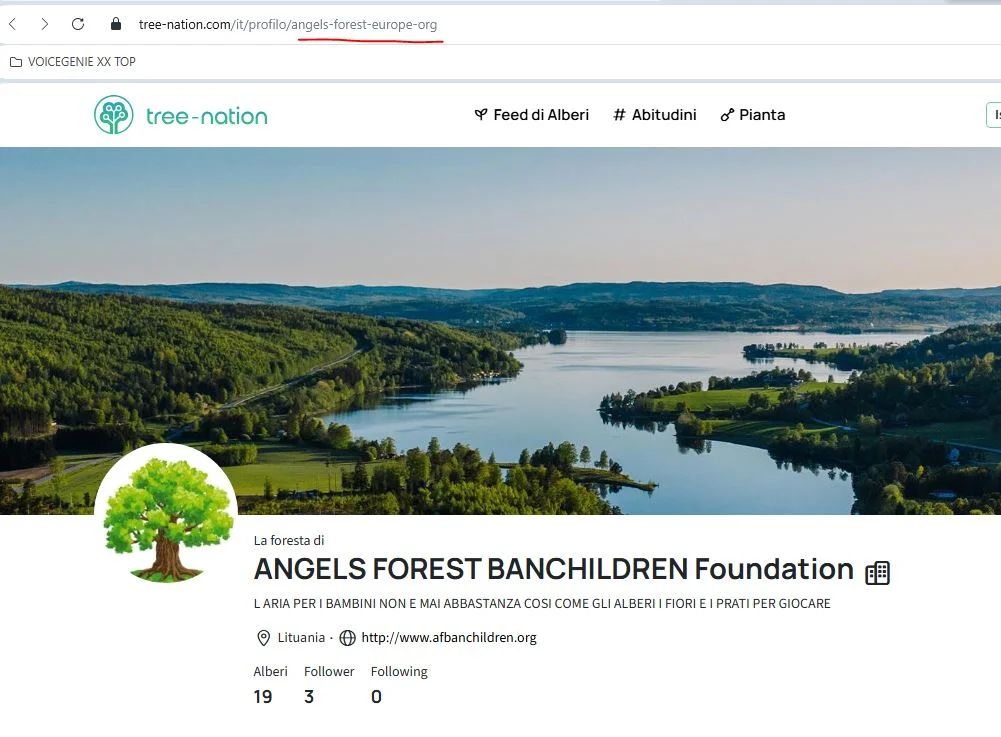
Task: Open the Feed di Alberi menu item
Action: [532, 115]
